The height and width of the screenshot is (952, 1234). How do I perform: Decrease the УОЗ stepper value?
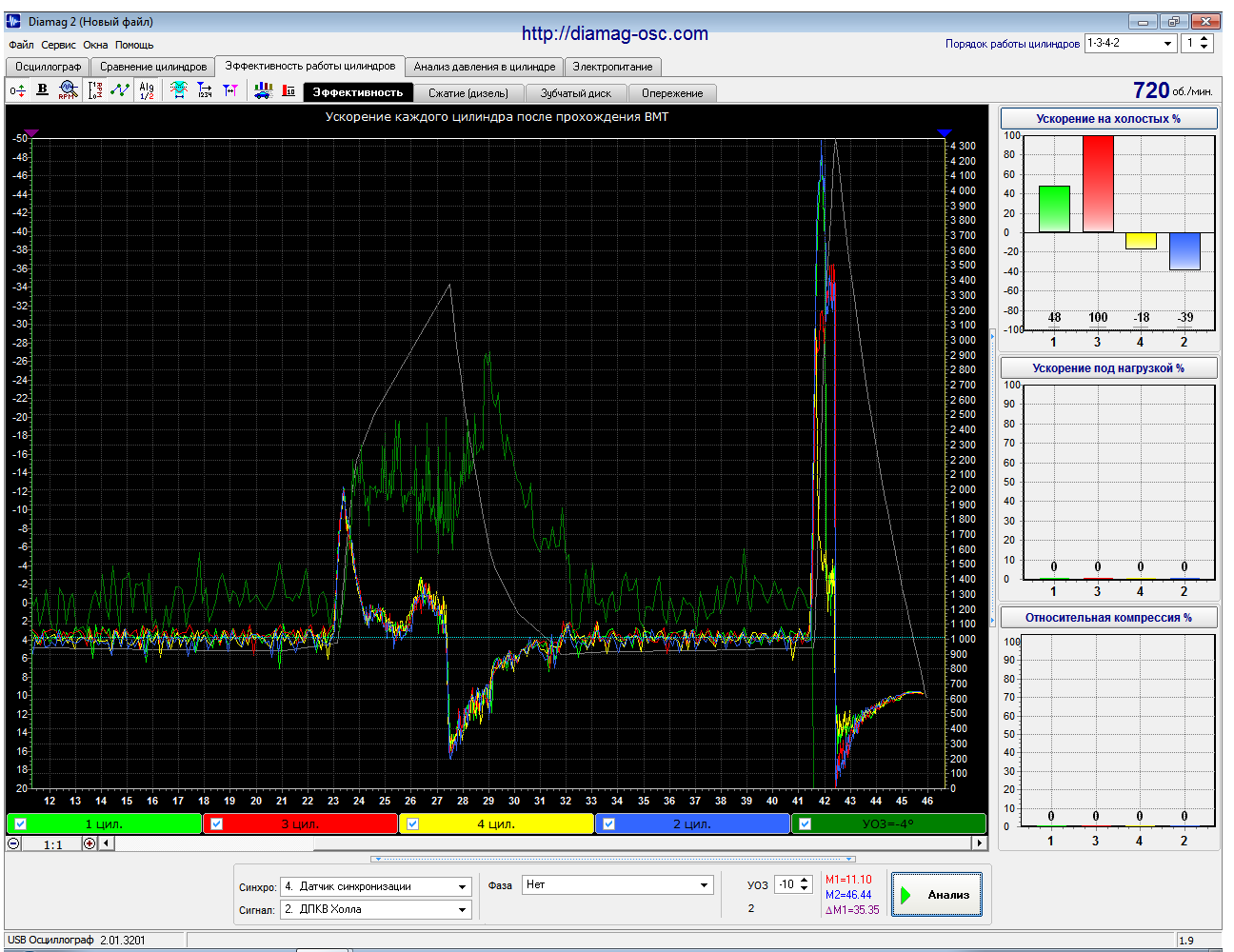point(805,889)
